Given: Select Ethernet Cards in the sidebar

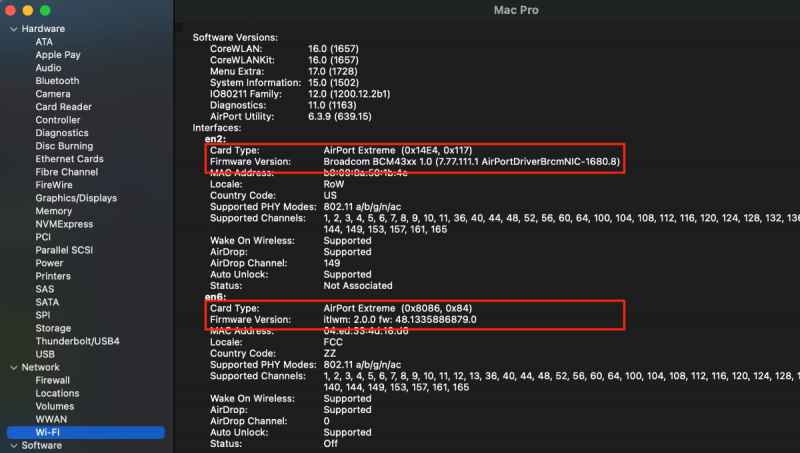Looking at the screenshot, I should (x=69, y=159).
